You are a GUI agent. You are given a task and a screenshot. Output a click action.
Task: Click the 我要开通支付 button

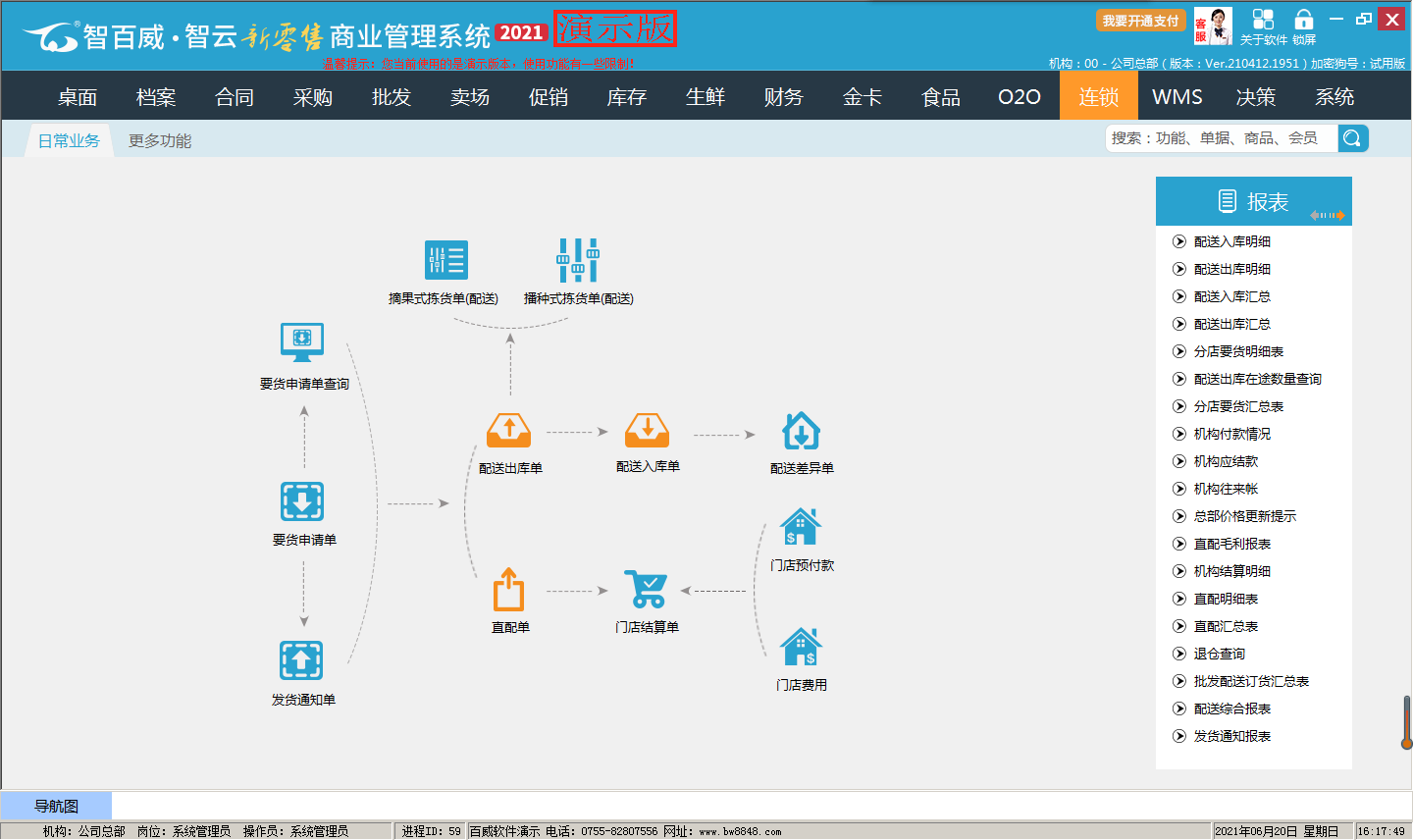pyautogui.click(x=1140, y=21)
